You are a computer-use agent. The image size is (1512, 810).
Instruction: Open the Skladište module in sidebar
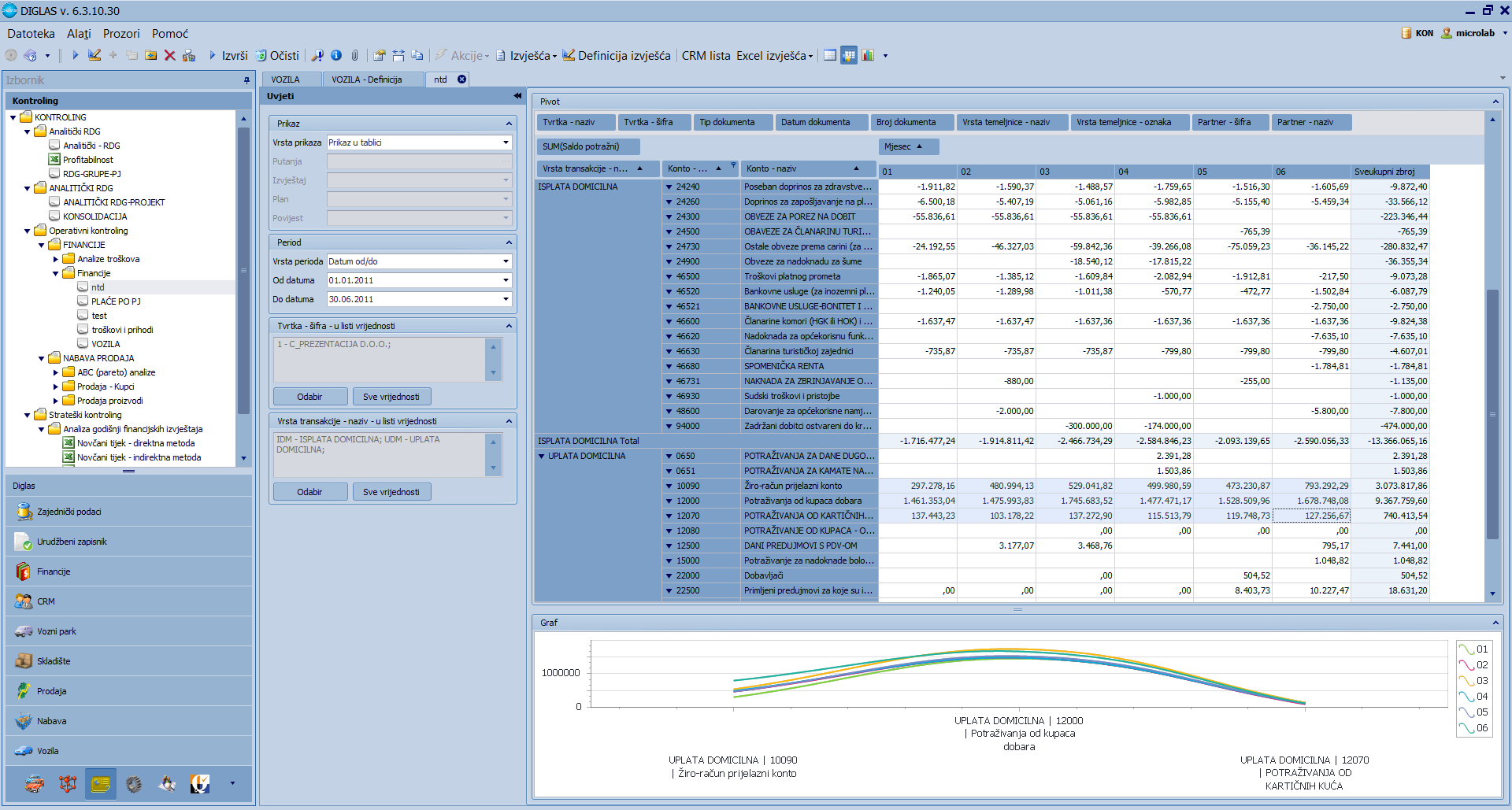click(54, 661)
